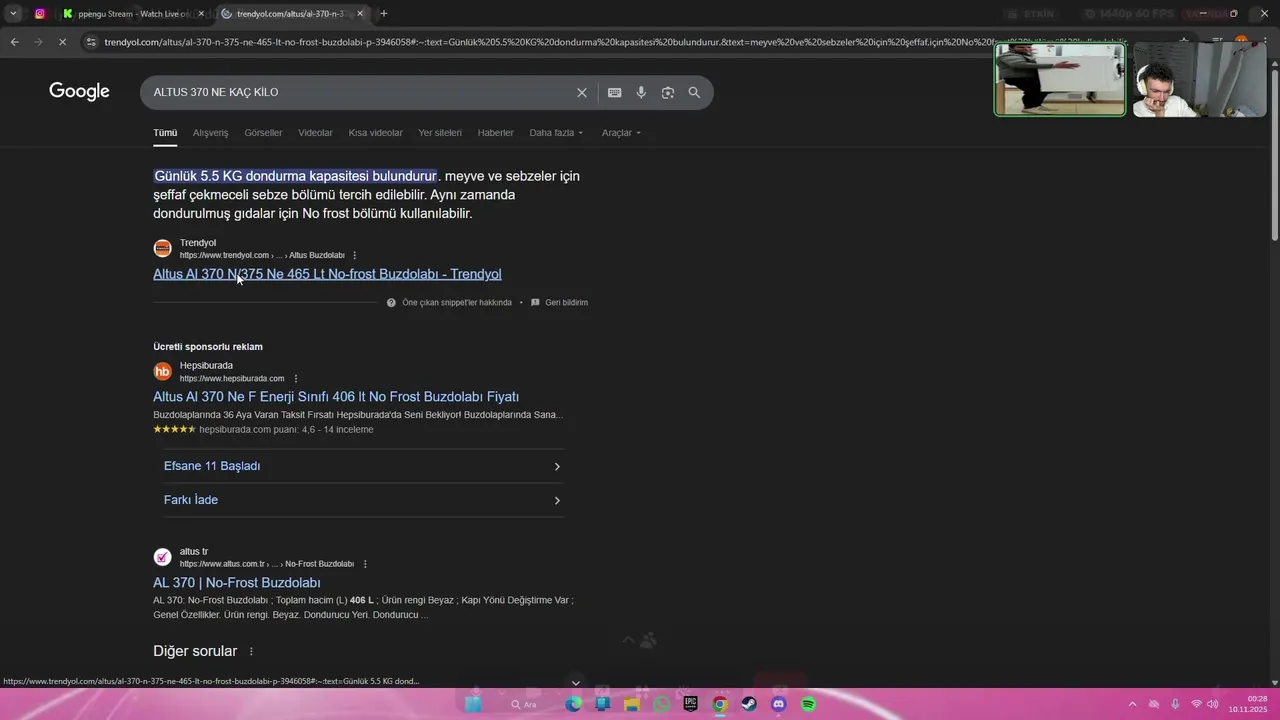Close the ppengu Stream tab

click(x=201, y=14)
